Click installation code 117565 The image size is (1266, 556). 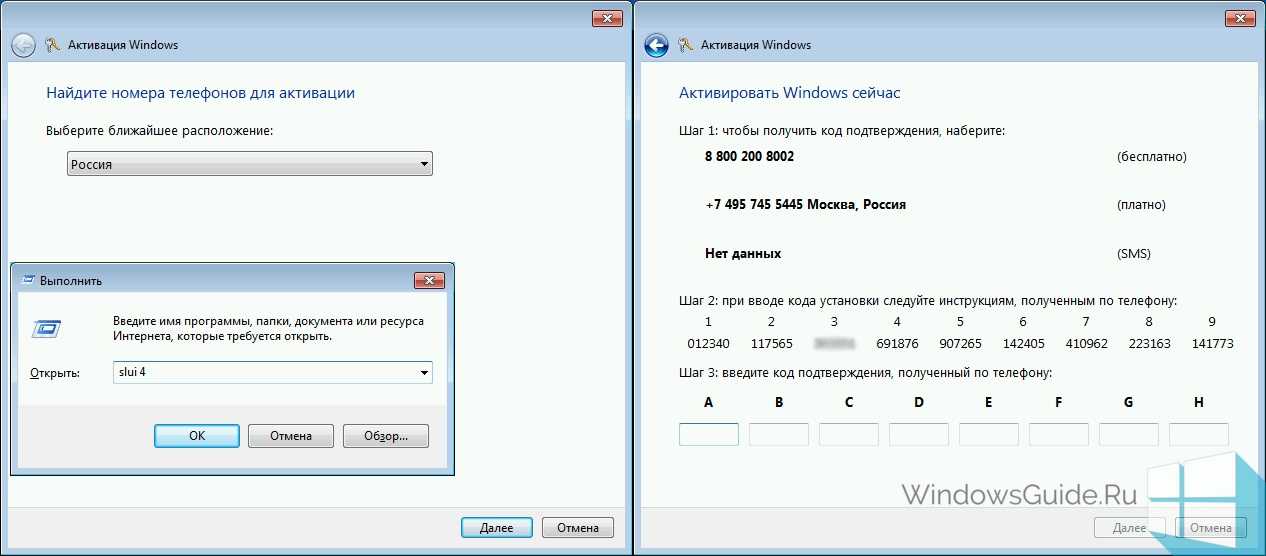click(771, 344)
